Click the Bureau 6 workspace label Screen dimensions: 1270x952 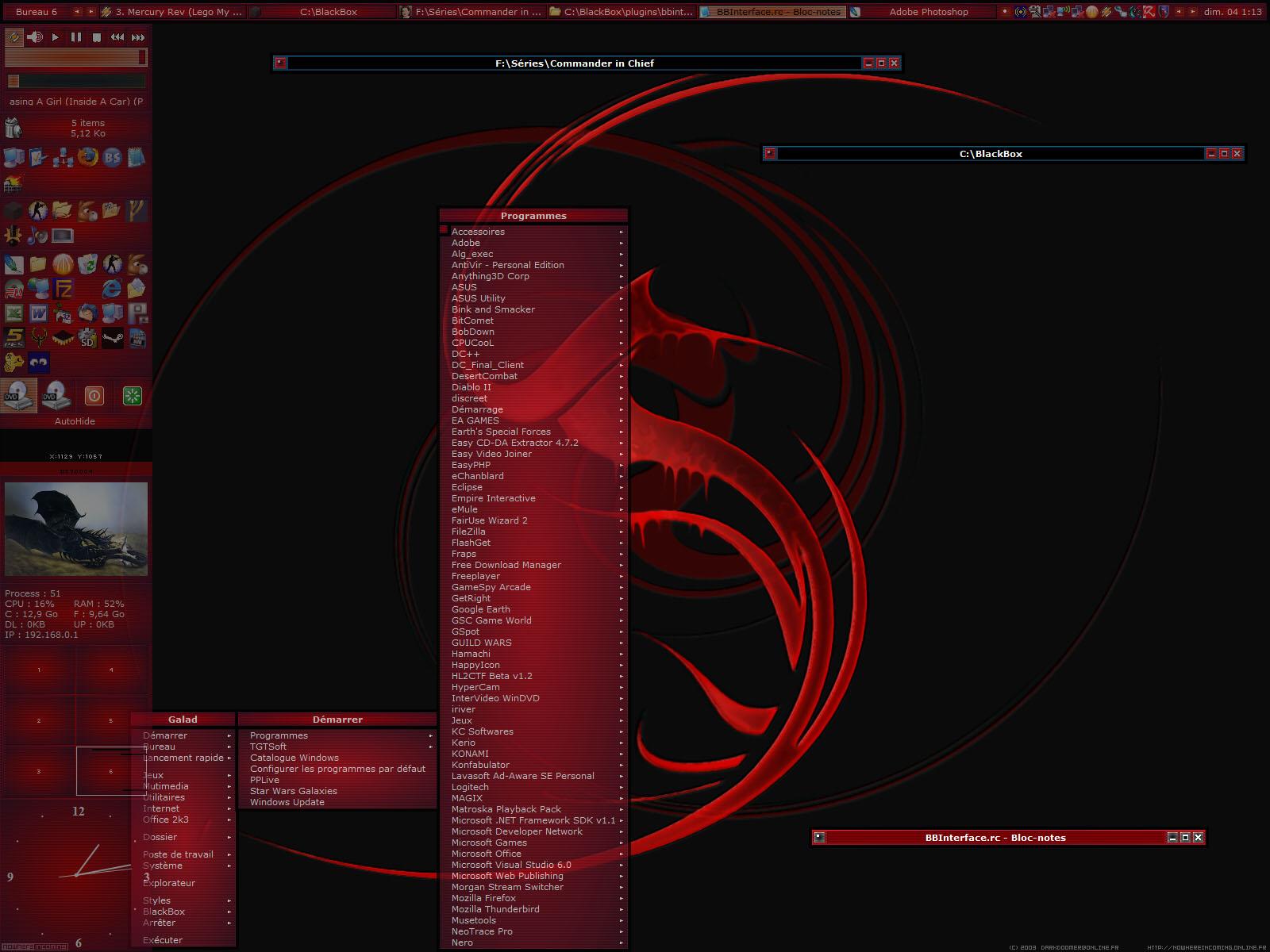click(37, 12)
